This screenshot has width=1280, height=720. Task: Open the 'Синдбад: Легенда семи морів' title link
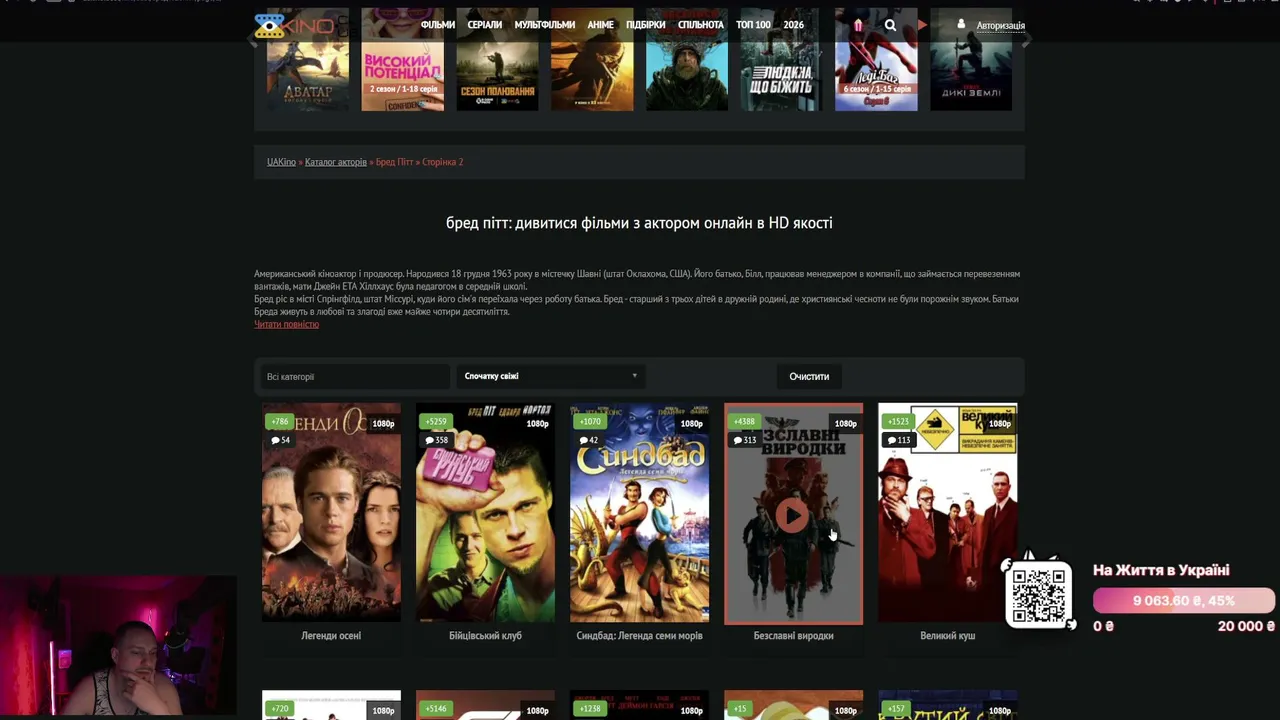[639, 635]
